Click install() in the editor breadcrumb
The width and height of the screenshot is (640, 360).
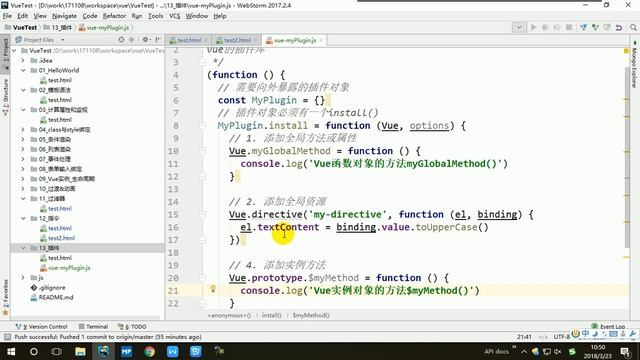[x=271, y=315]
